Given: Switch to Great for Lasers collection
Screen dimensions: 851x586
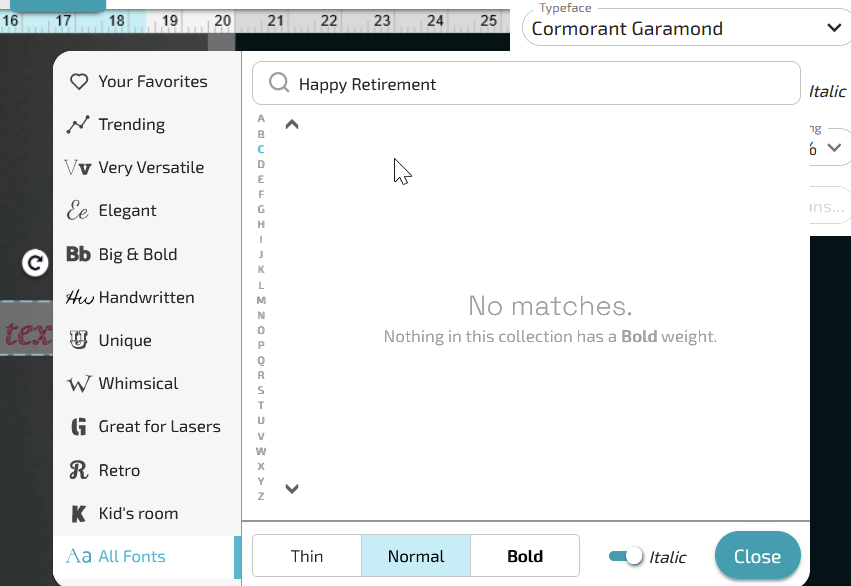Looking at the screenshot, I should point(158,427).
